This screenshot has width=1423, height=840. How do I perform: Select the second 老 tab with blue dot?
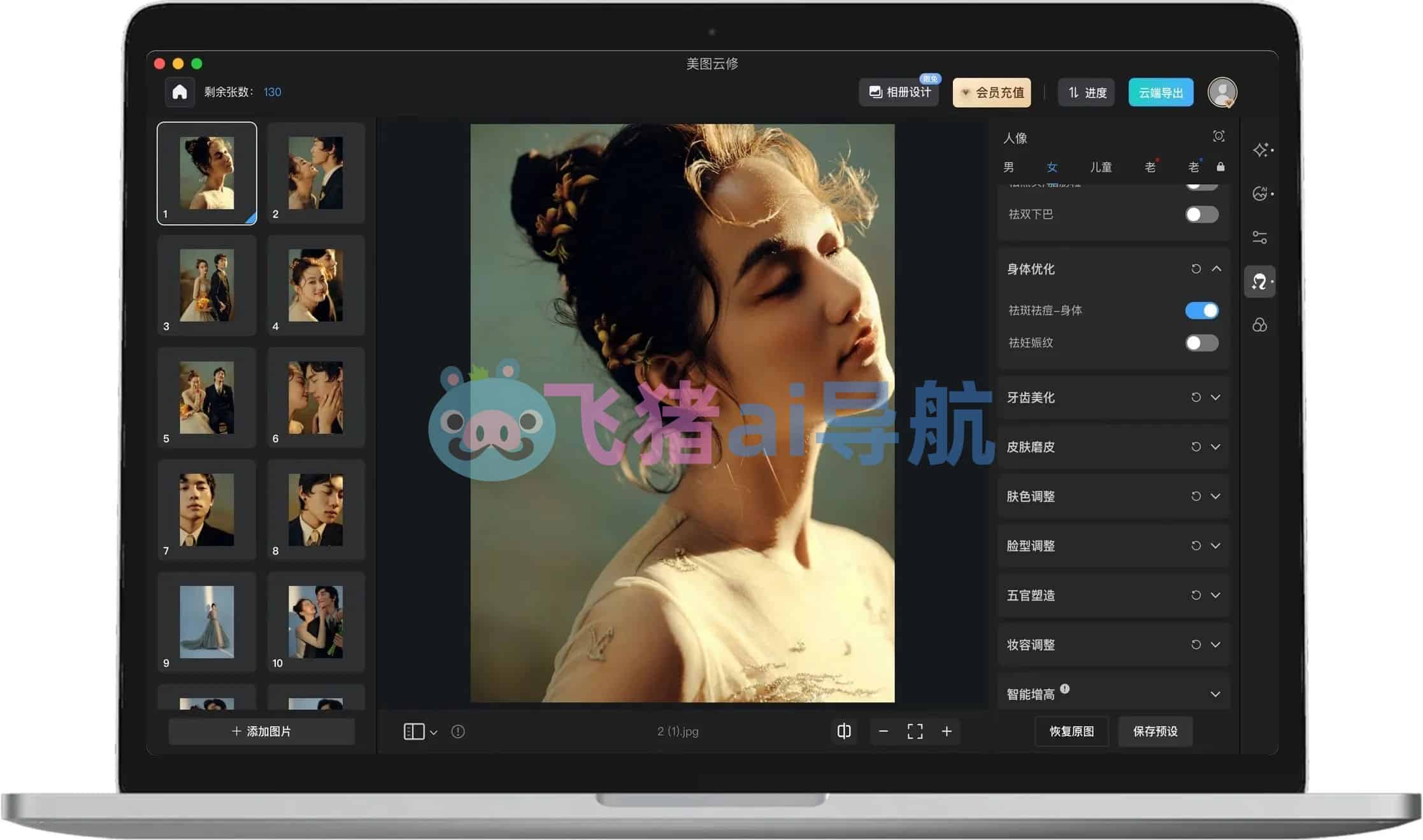pos(1194,167)
